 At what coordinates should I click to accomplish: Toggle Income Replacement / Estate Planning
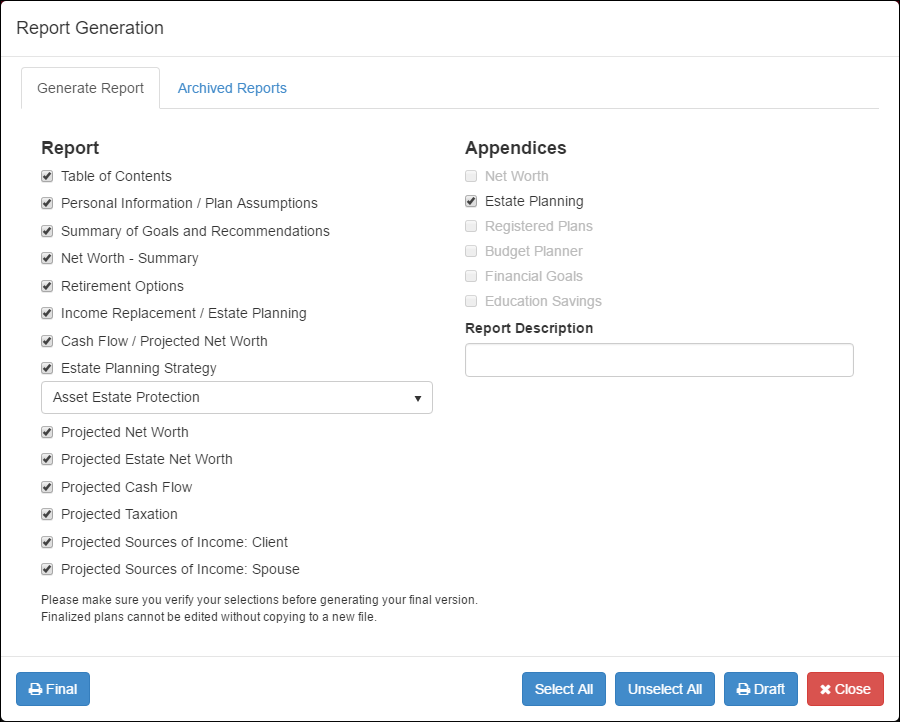coord(46,313)
